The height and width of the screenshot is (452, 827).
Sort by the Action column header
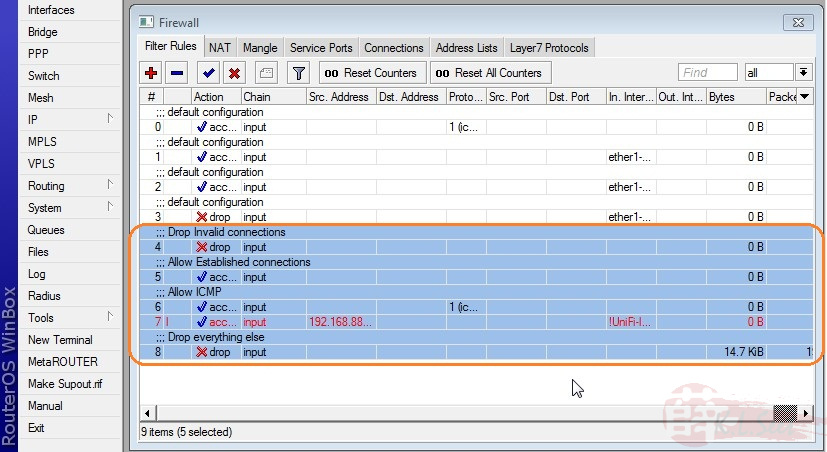[x=216, y=97]
